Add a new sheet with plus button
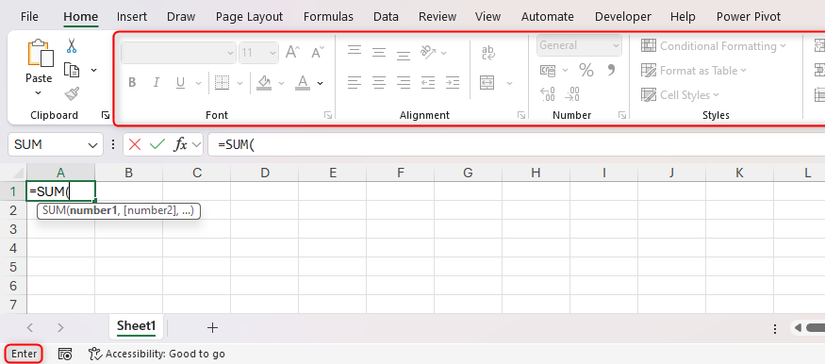 (x=213, y=328)
